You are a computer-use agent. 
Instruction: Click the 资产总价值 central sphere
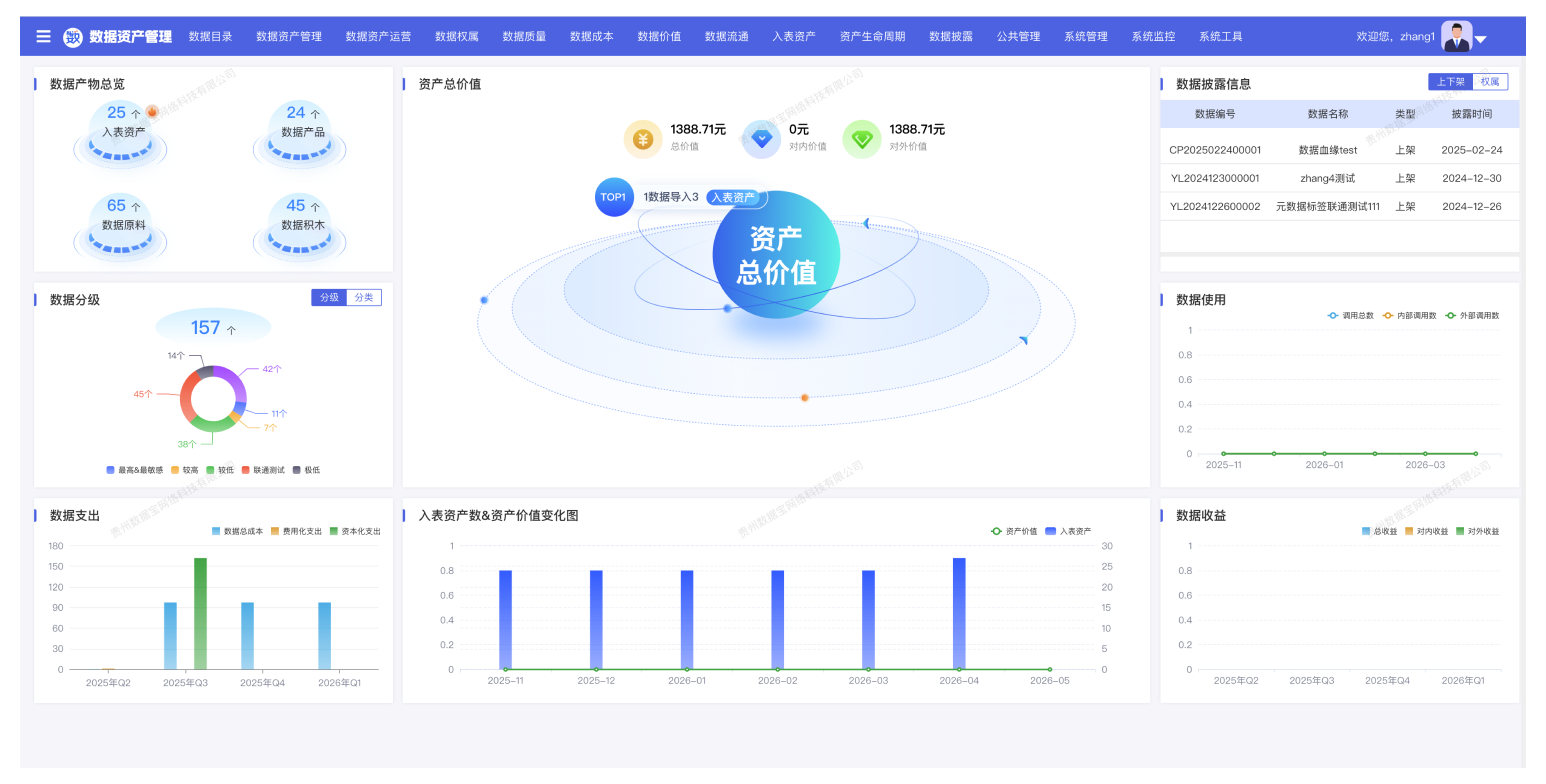[x=776, y=255]
